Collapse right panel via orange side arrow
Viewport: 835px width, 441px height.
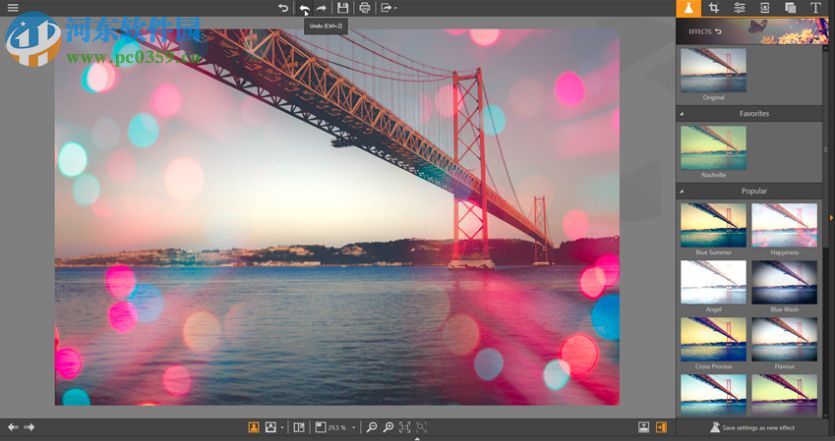(x=832, y=218)
